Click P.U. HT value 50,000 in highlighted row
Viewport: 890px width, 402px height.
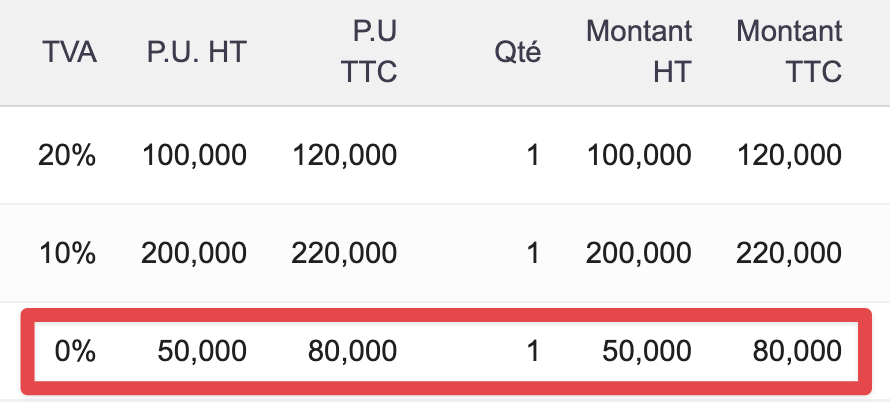point(203,351)
